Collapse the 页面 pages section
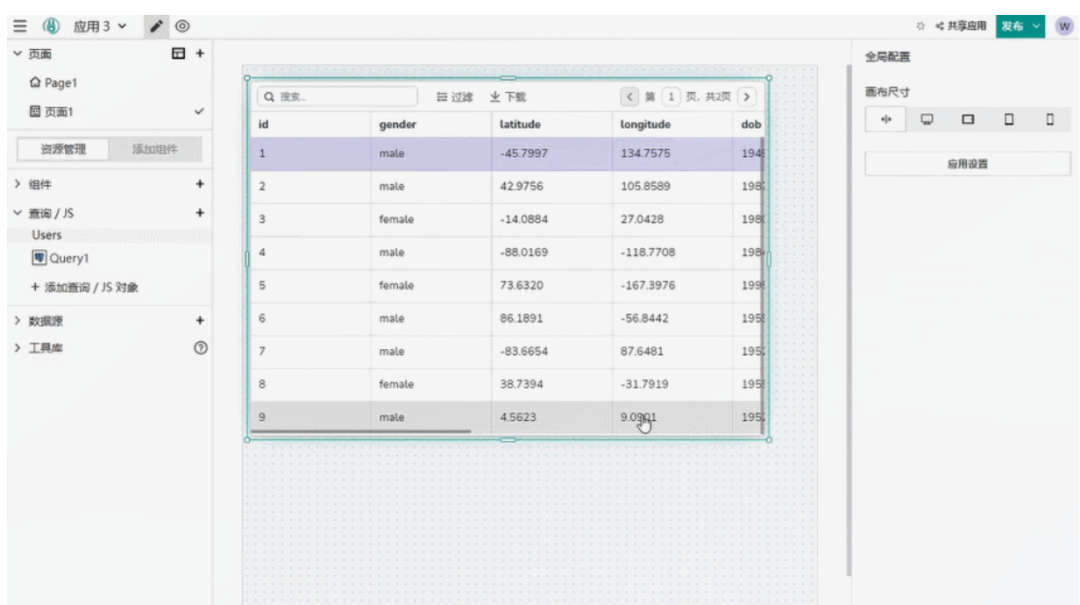Viewport: 1080px width, 605px height. (17, 53)
